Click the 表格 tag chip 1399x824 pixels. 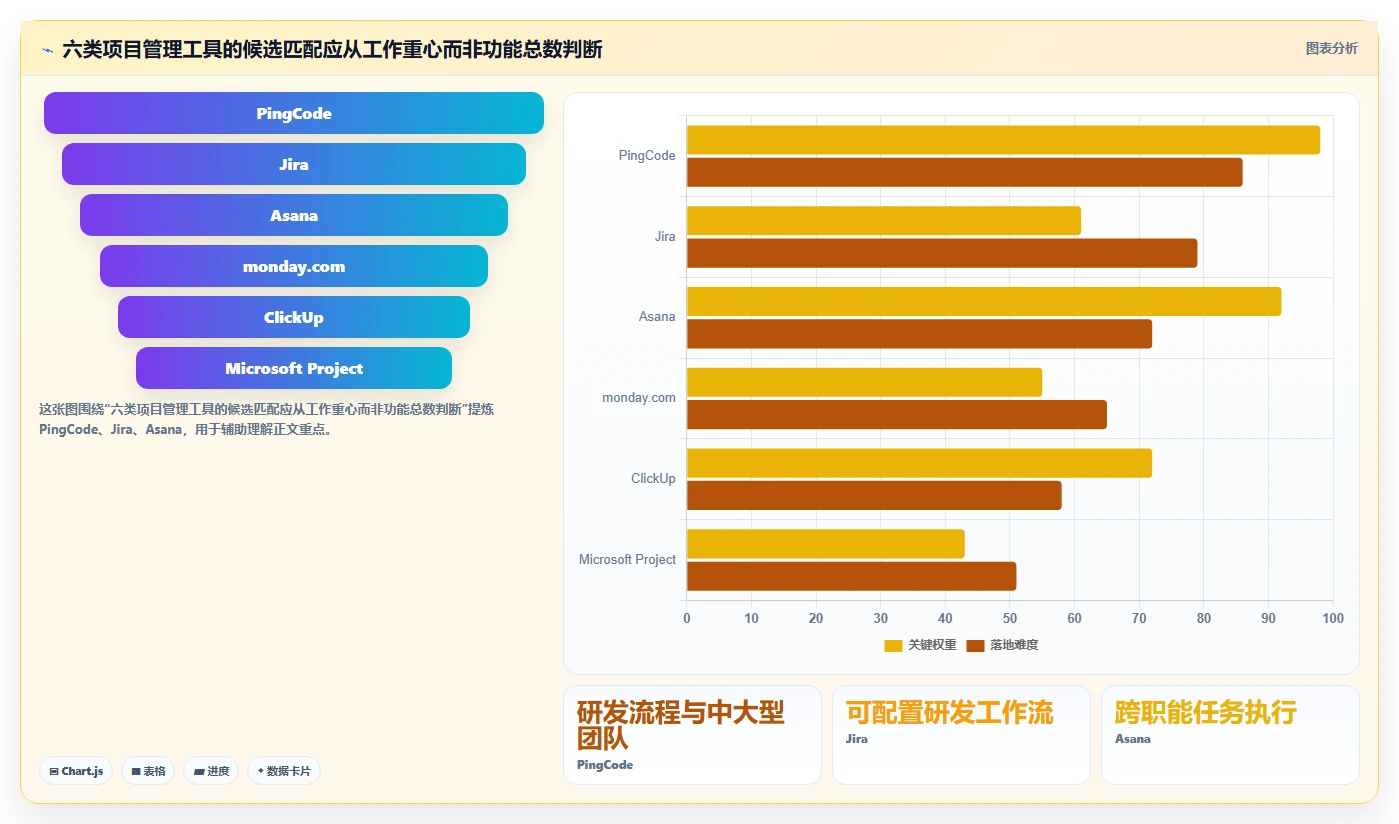click(148, 771)
